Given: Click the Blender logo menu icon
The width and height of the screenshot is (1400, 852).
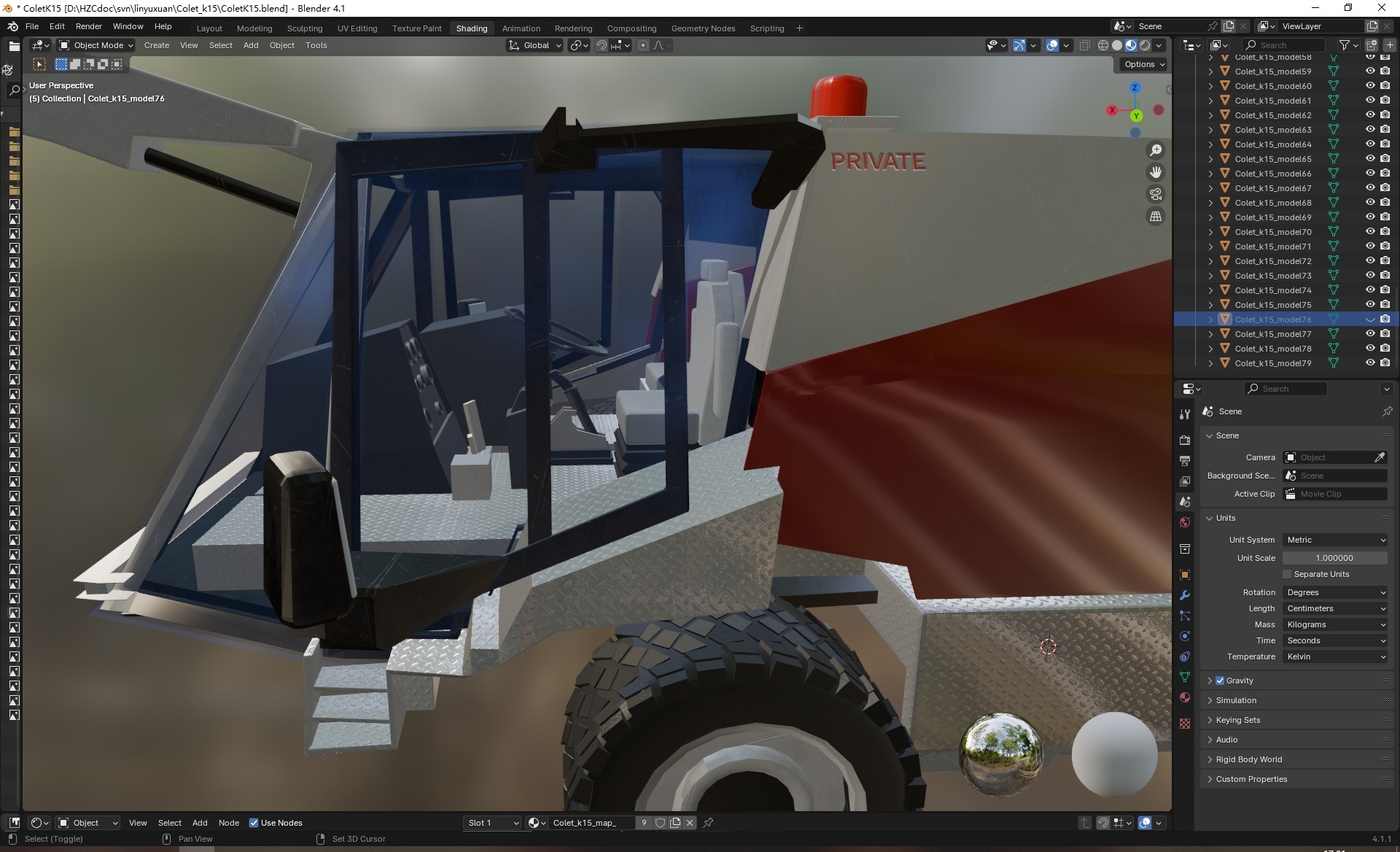Looking at the screenshot, I should pyautogui.click(x=12, y=26).
